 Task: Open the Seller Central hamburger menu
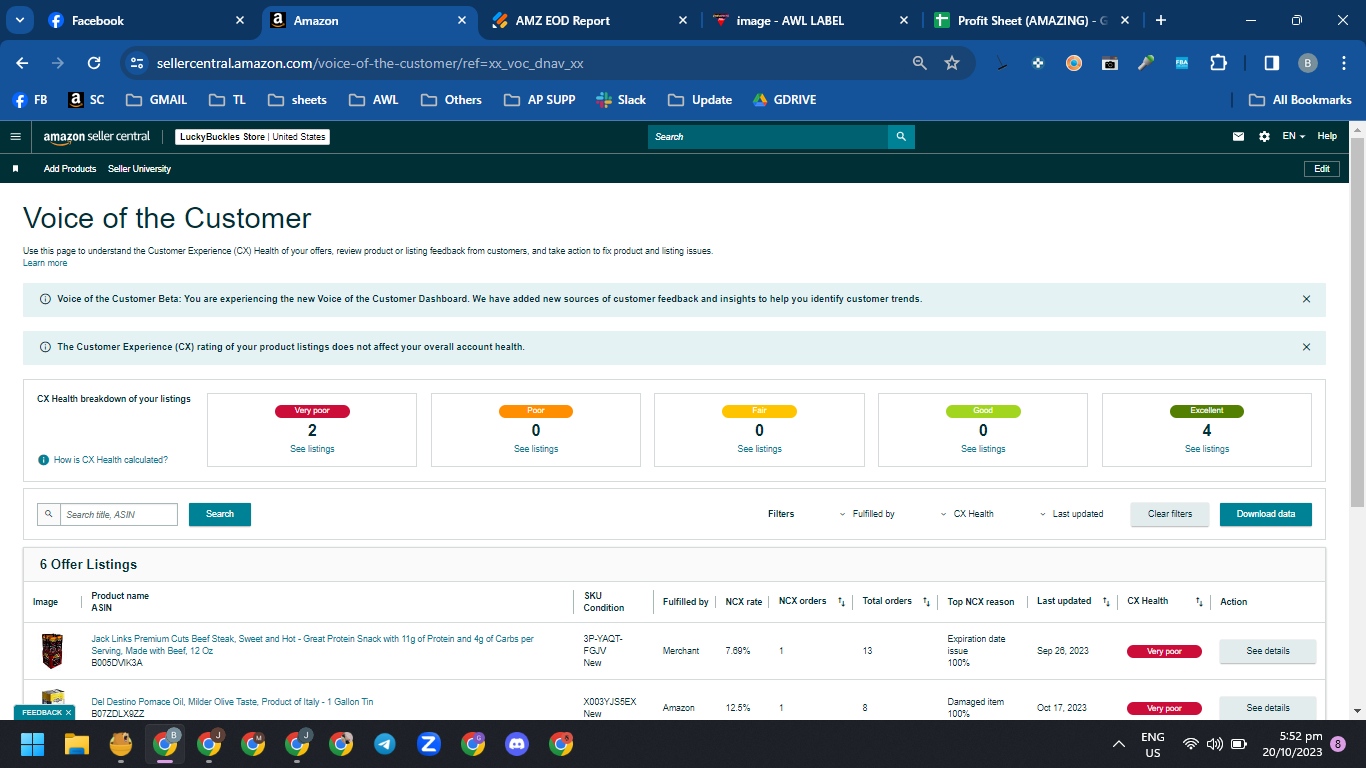(x=15, y=137)
